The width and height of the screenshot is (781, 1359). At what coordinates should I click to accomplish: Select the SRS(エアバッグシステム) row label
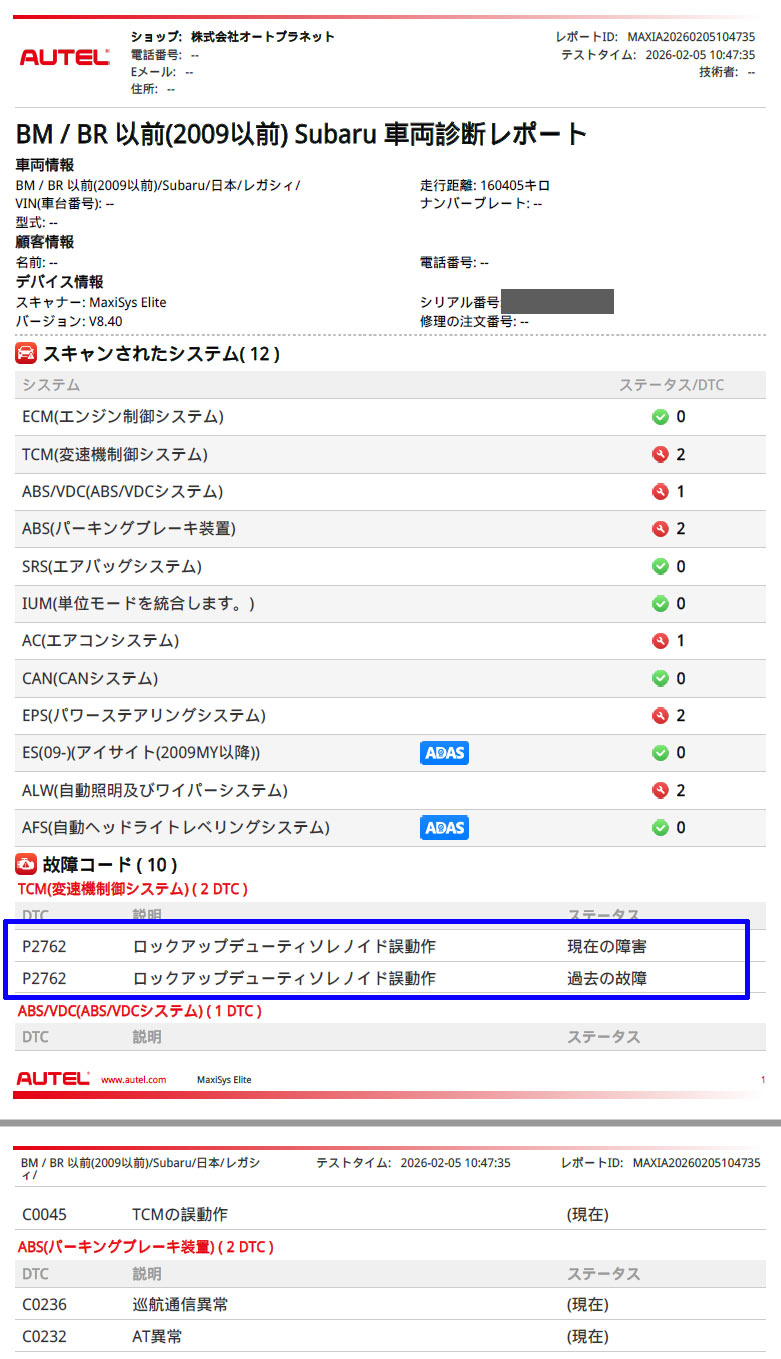[112, 566]
